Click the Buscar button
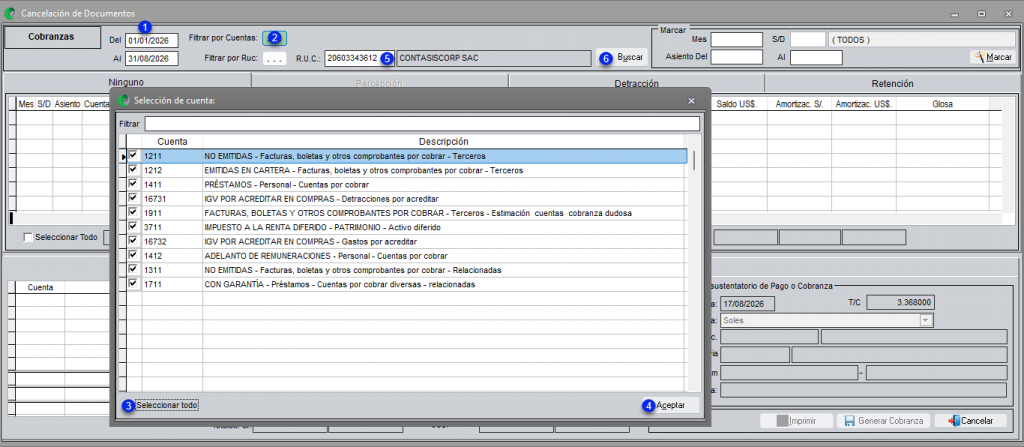Screen dimensions: 1024x447 [623, 58]
